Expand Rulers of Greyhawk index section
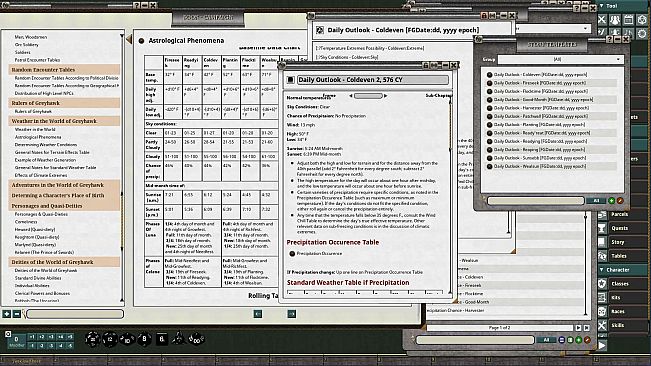This screenshot has width=651, height=366. (64, 103)
